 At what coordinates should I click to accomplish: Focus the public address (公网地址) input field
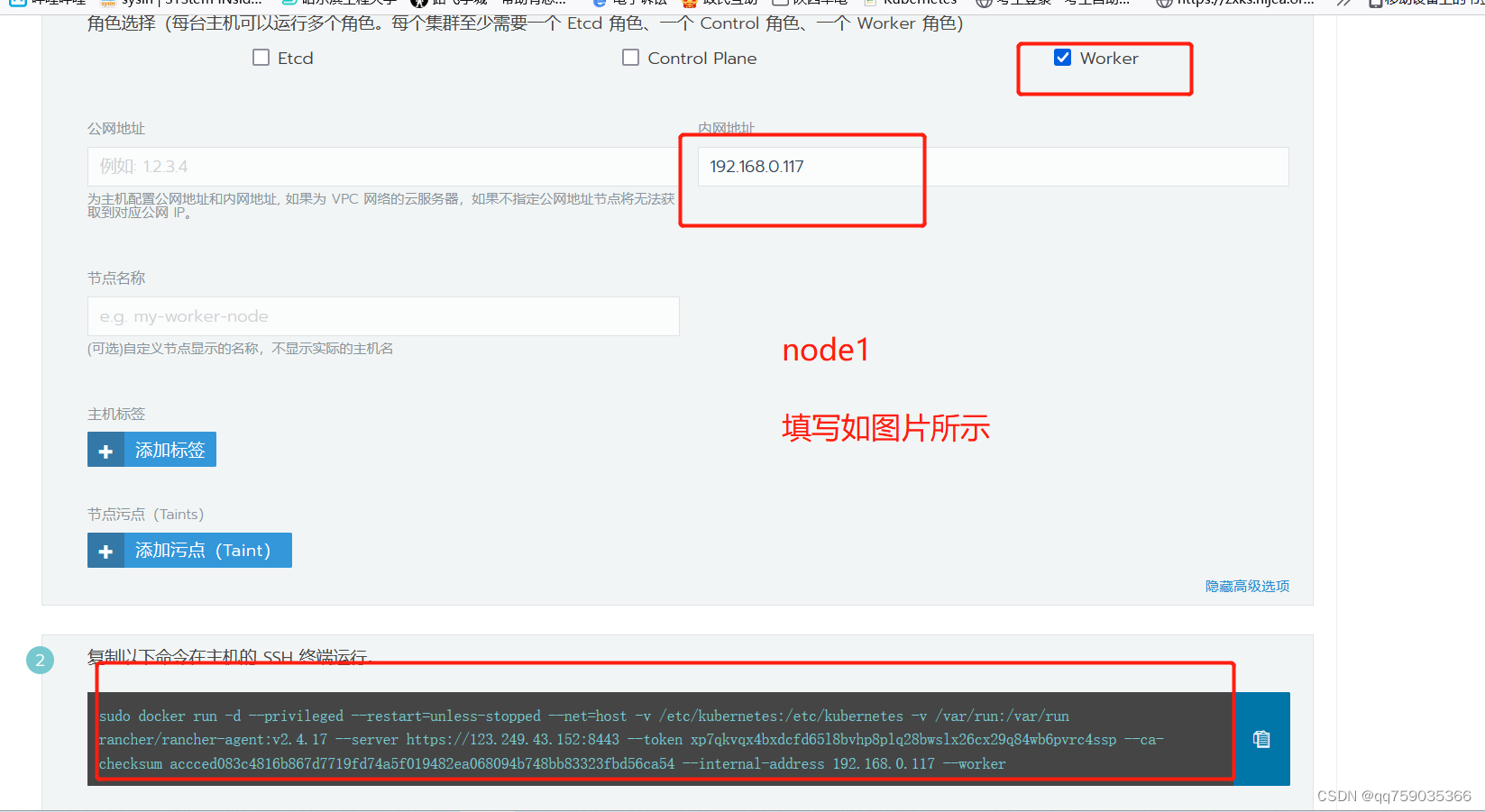(383, 167)
